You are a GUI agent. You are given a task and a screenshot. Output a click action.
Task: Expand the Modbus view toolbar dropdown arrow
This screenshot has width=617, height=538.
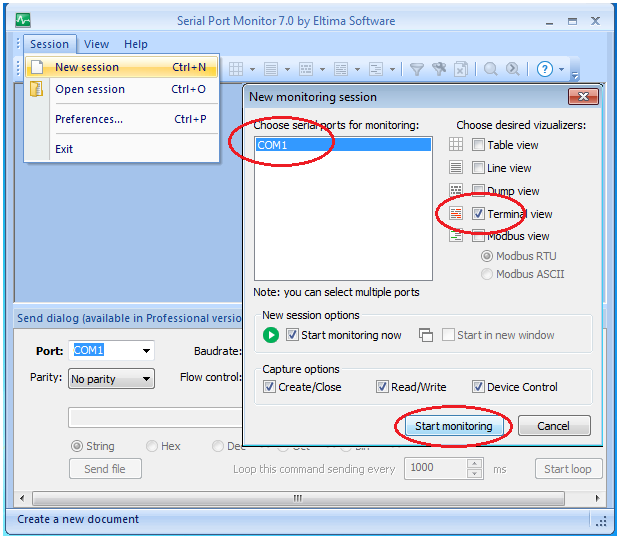(393, 70)
